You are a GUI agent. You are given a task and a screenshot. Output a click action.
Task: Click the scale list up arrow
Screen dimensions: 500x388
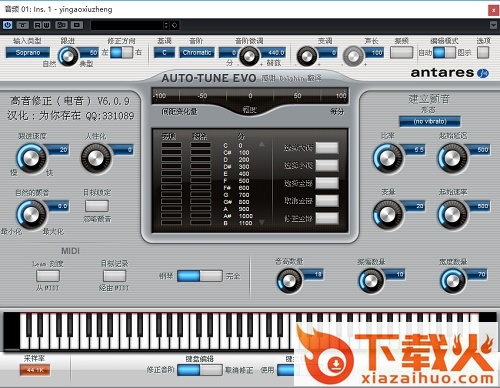coord(262,144)
